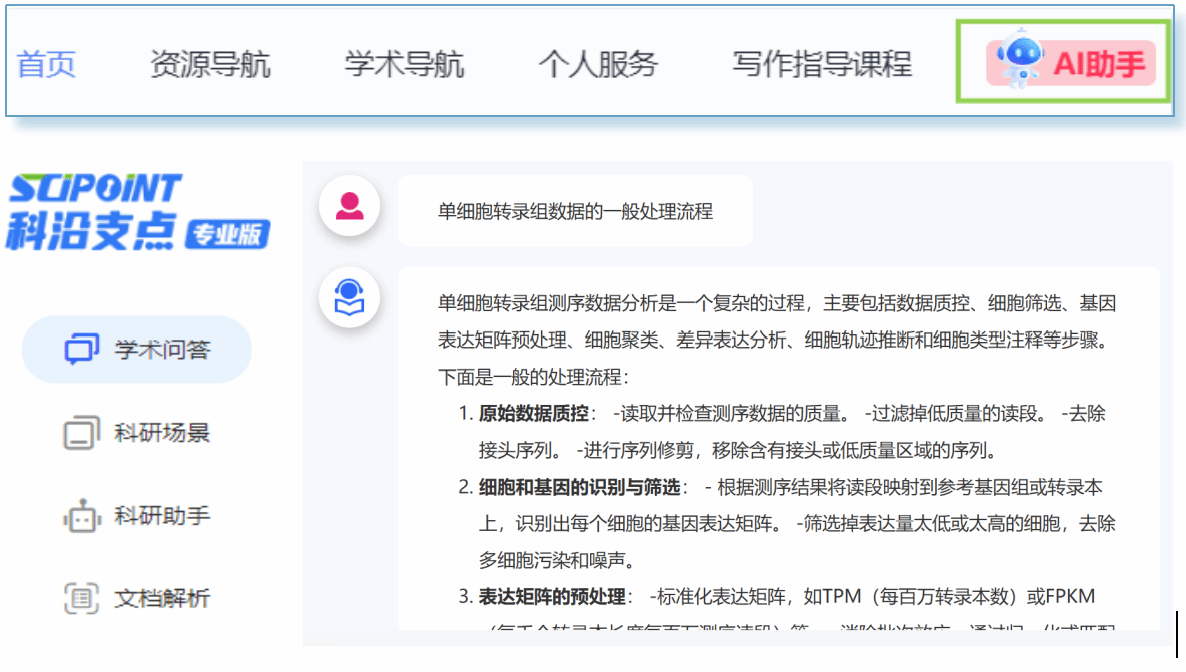
Task: Select the 科研场景 text label in sidebar
Action: [x=162, y=434]
